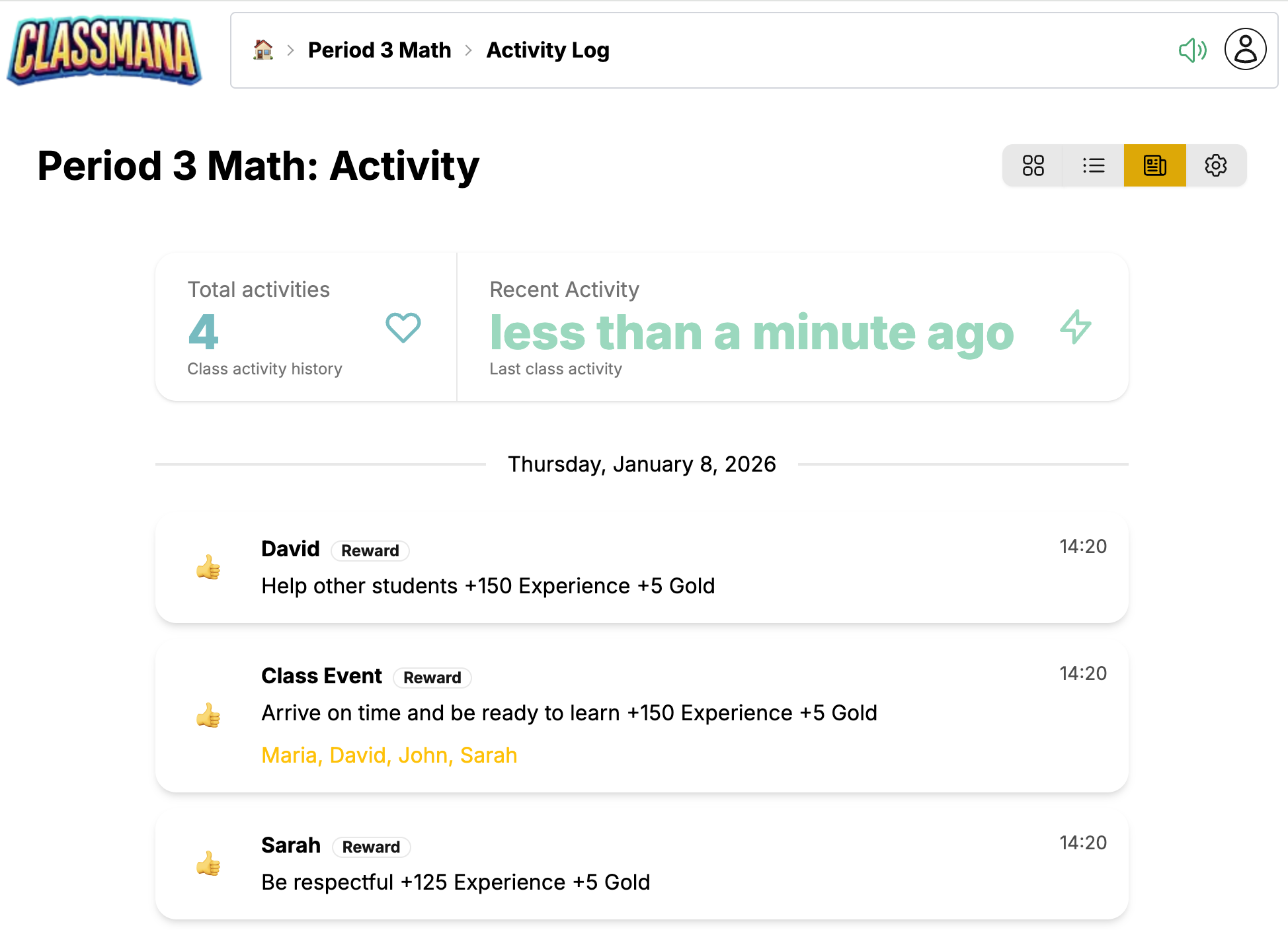Click the Reward badge next to Sarah
Image resolution: width=1288 pixels, height=930 pixels.
click(371, 847)
